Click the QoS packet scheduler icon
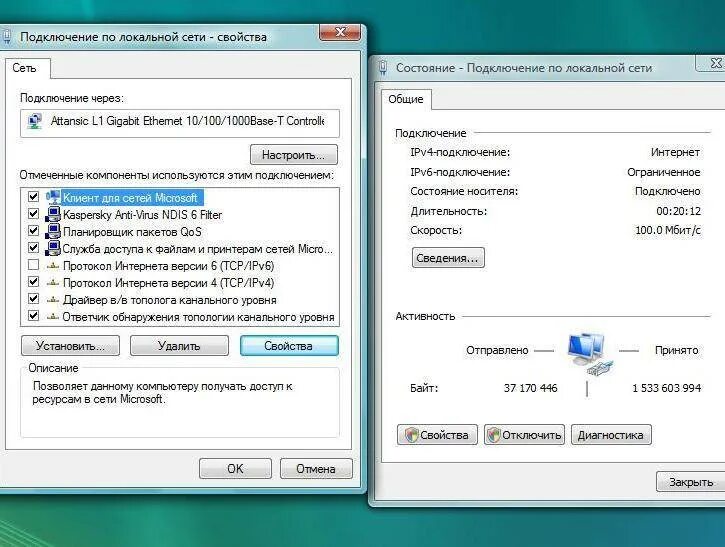This screenshot has width=725, height=547. tap(53, 231)
